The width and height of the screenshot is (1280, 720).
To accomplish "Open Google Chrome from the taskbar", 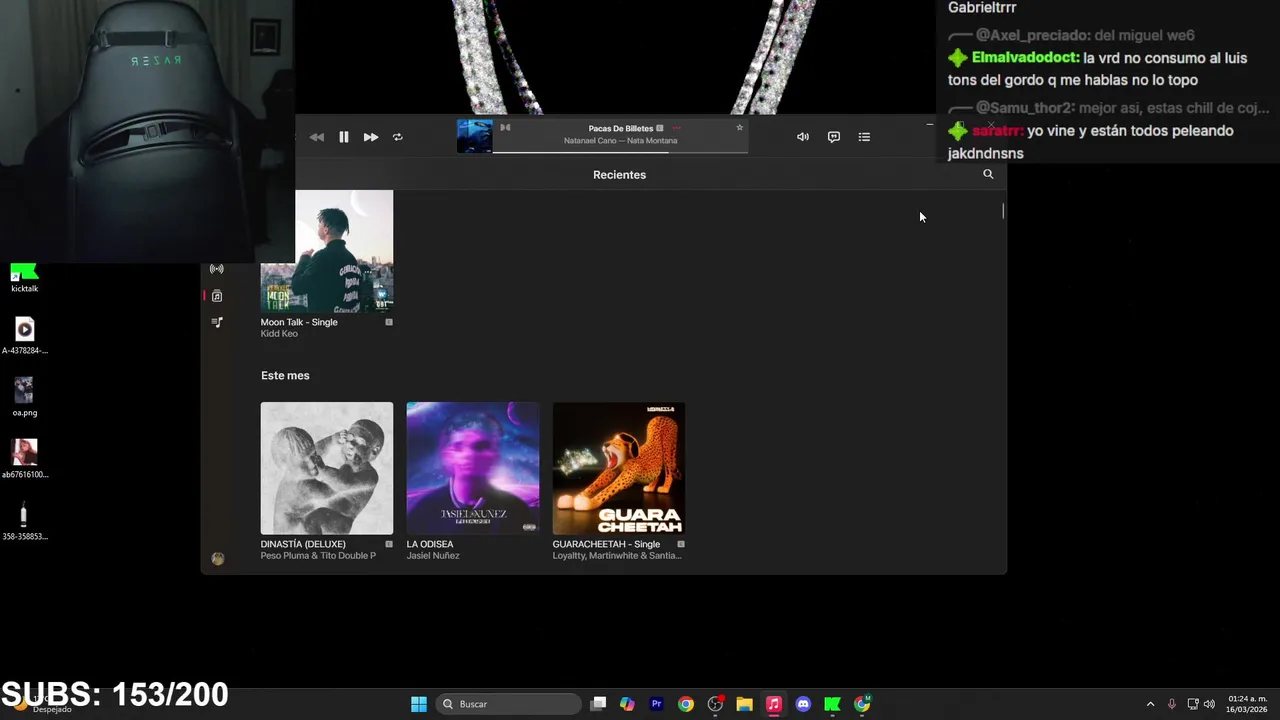I will 685,704.
